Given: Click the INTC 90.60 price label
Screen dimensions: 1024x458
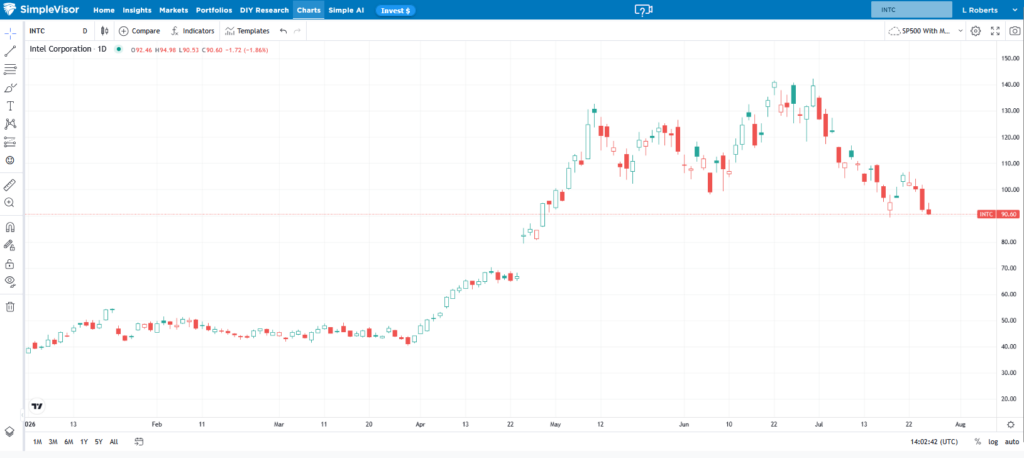Looking at the screenshot, I should pyautogui.click(x=999, y=214).
